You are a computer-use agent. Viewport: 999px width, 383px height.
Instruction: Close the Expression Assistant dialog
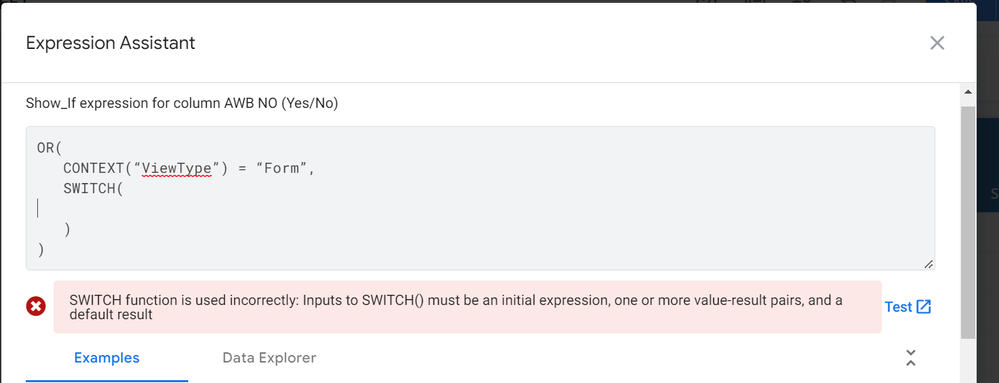[937, 43]
